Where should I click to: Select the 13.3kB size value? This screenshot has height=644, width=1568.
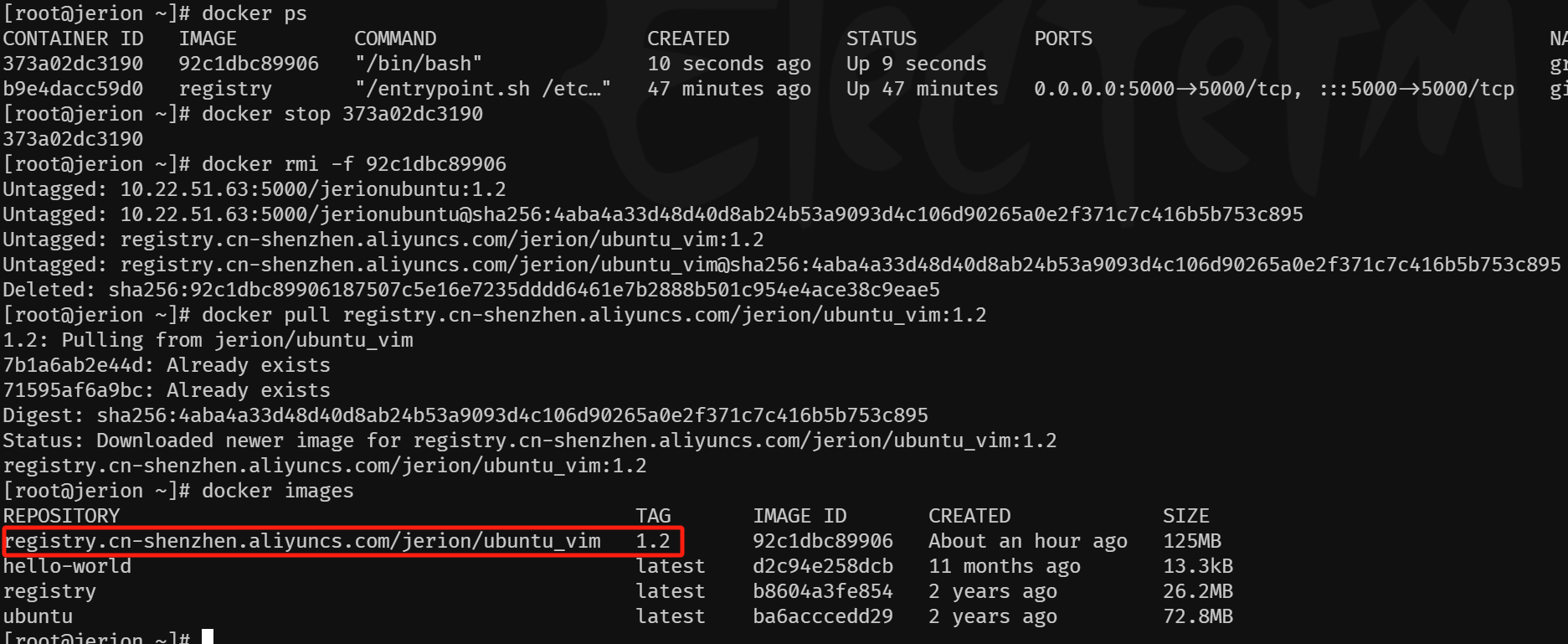pyautogui.click(x=1198, y=566)
